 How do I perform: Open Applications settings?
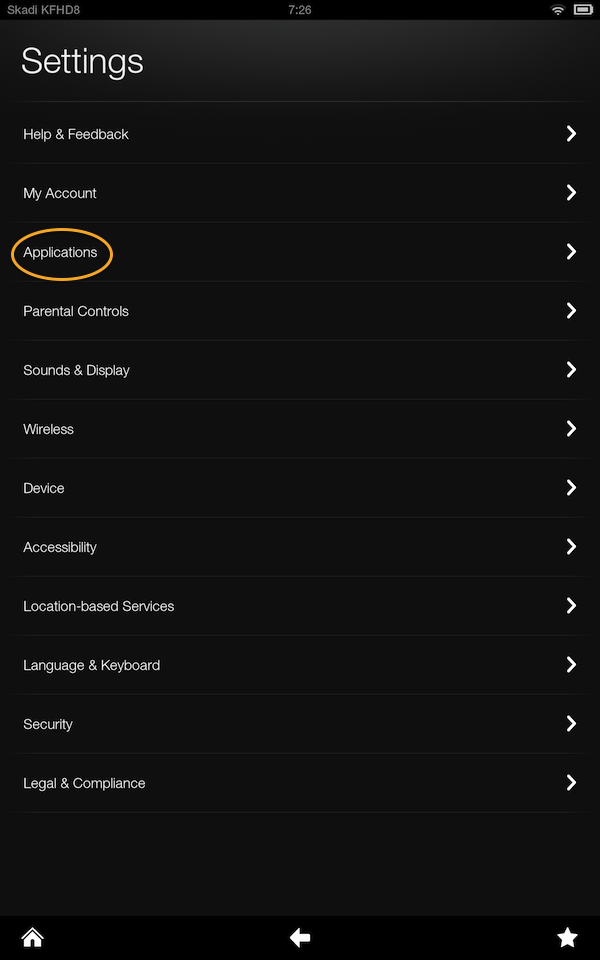pos(300,252)
